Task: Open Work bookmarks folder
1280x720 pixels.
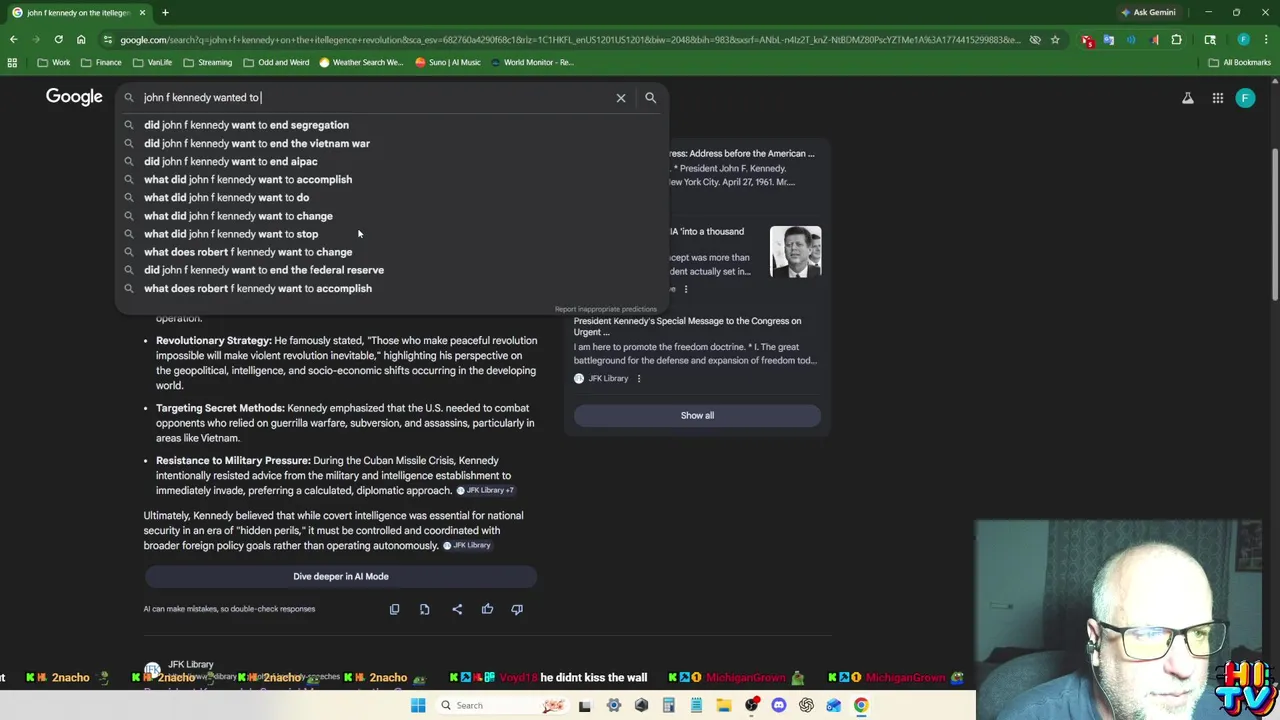Action: pyautogui.click(x=54, y=62)
